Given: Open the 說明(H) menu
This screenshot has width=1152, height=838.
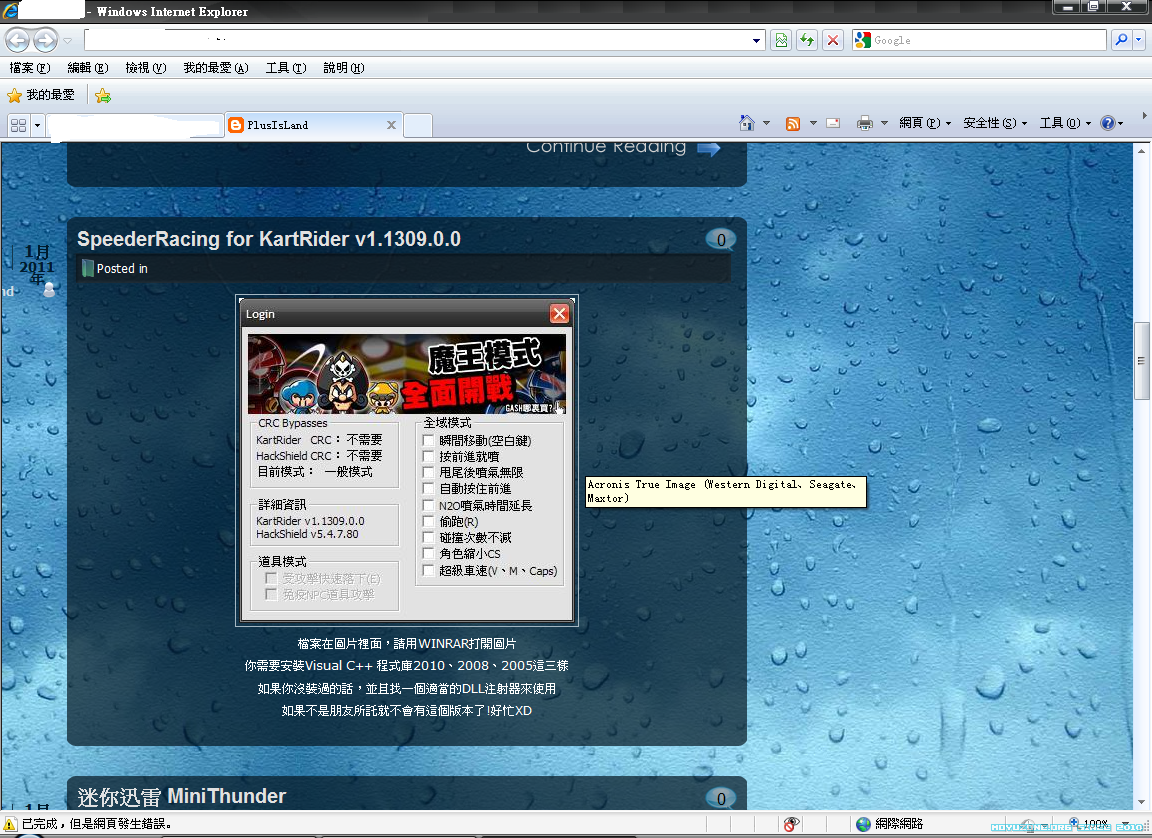Looking at the screenshot, I should [344, 68].
